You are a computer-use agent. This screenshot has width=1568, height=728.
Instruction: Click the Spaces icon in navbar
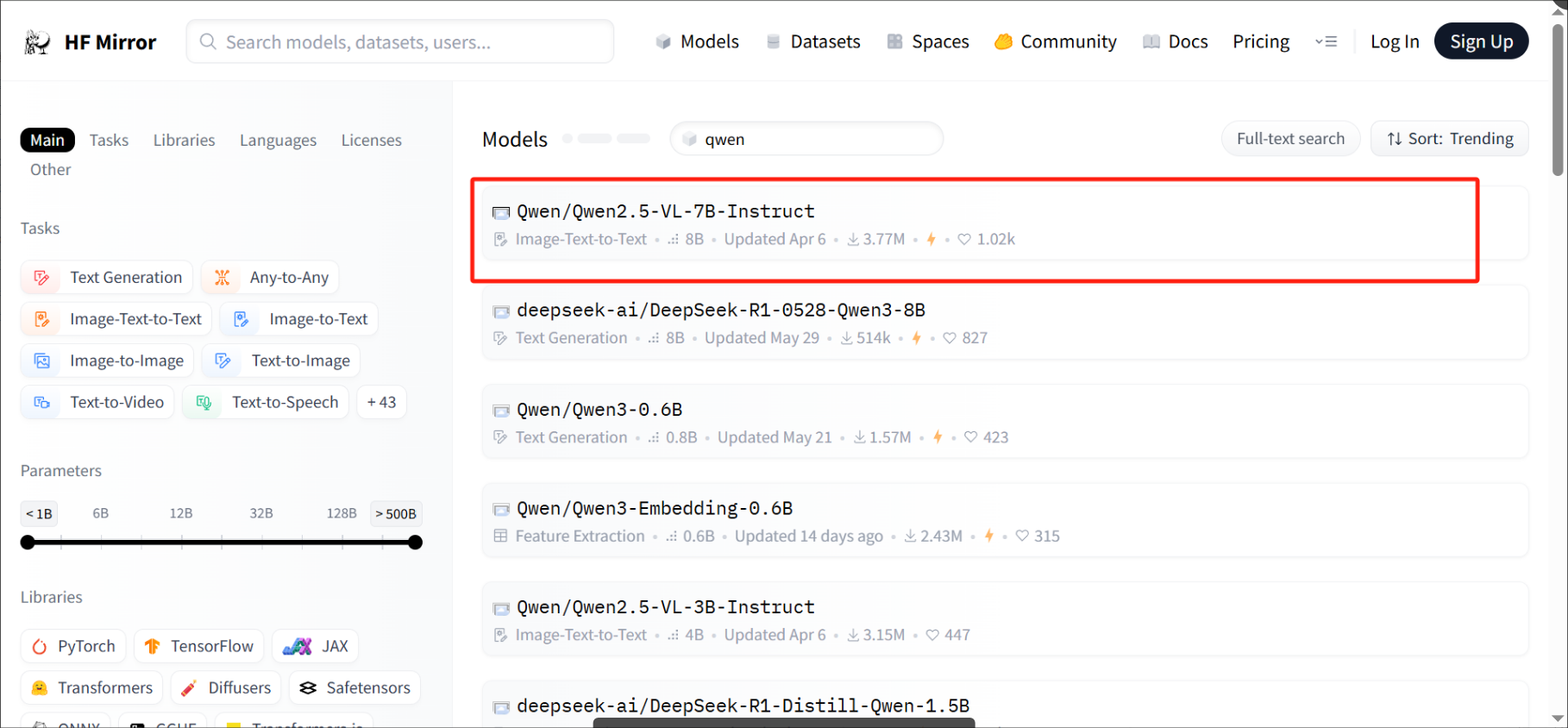(x=895, y=41)
